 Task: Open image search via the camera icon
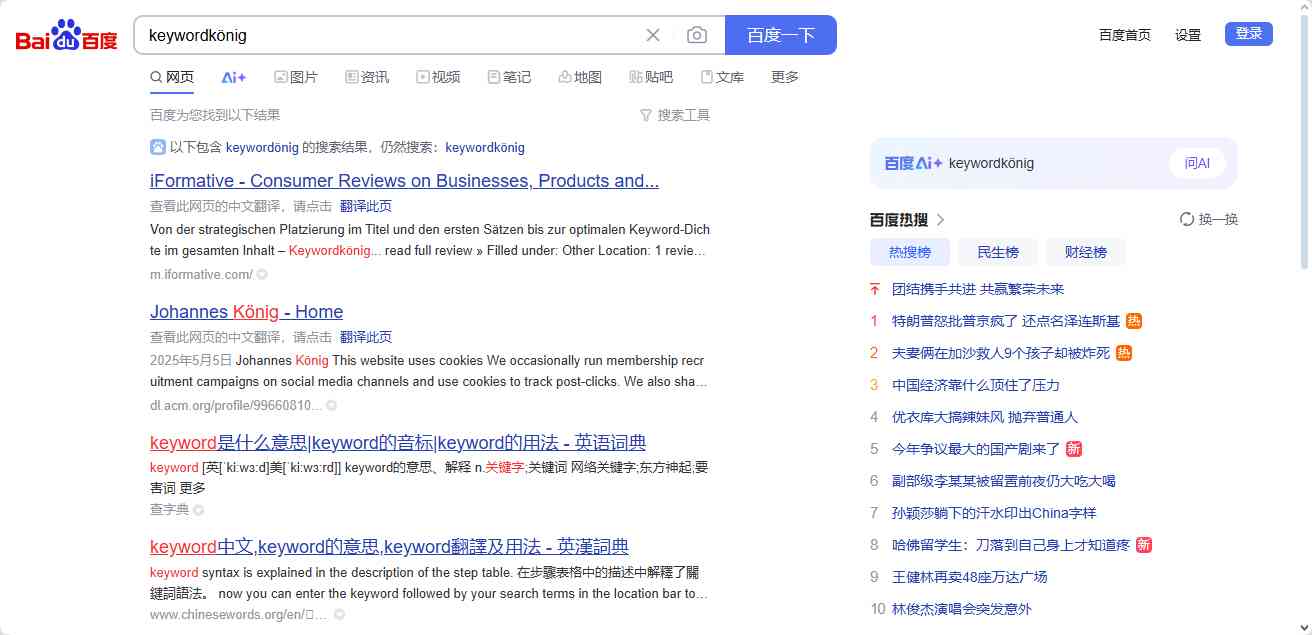click(x=697, y=35)
